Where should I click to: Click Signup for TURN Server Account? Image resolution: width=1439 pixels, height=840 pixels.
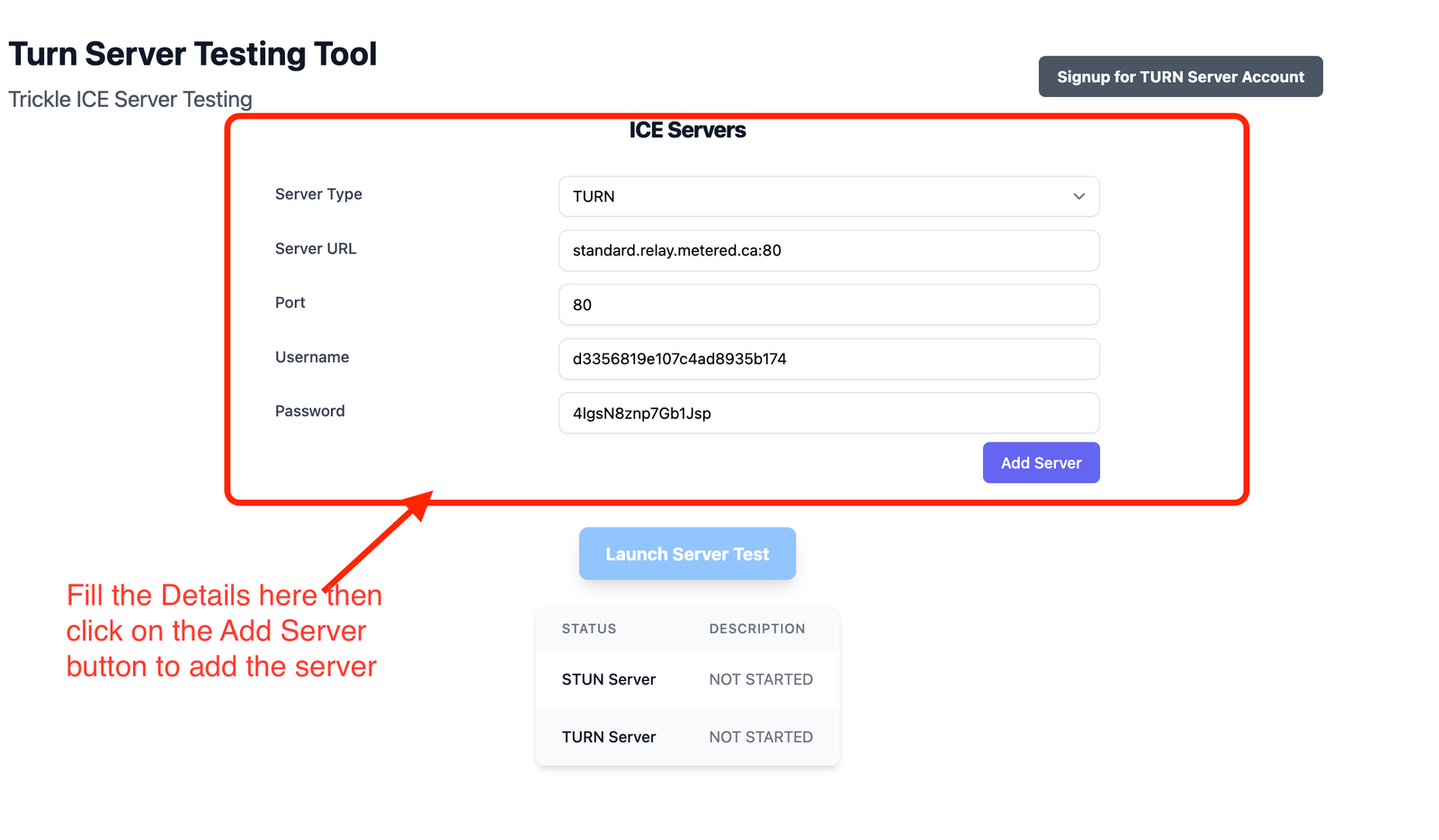pos(1180,76)
